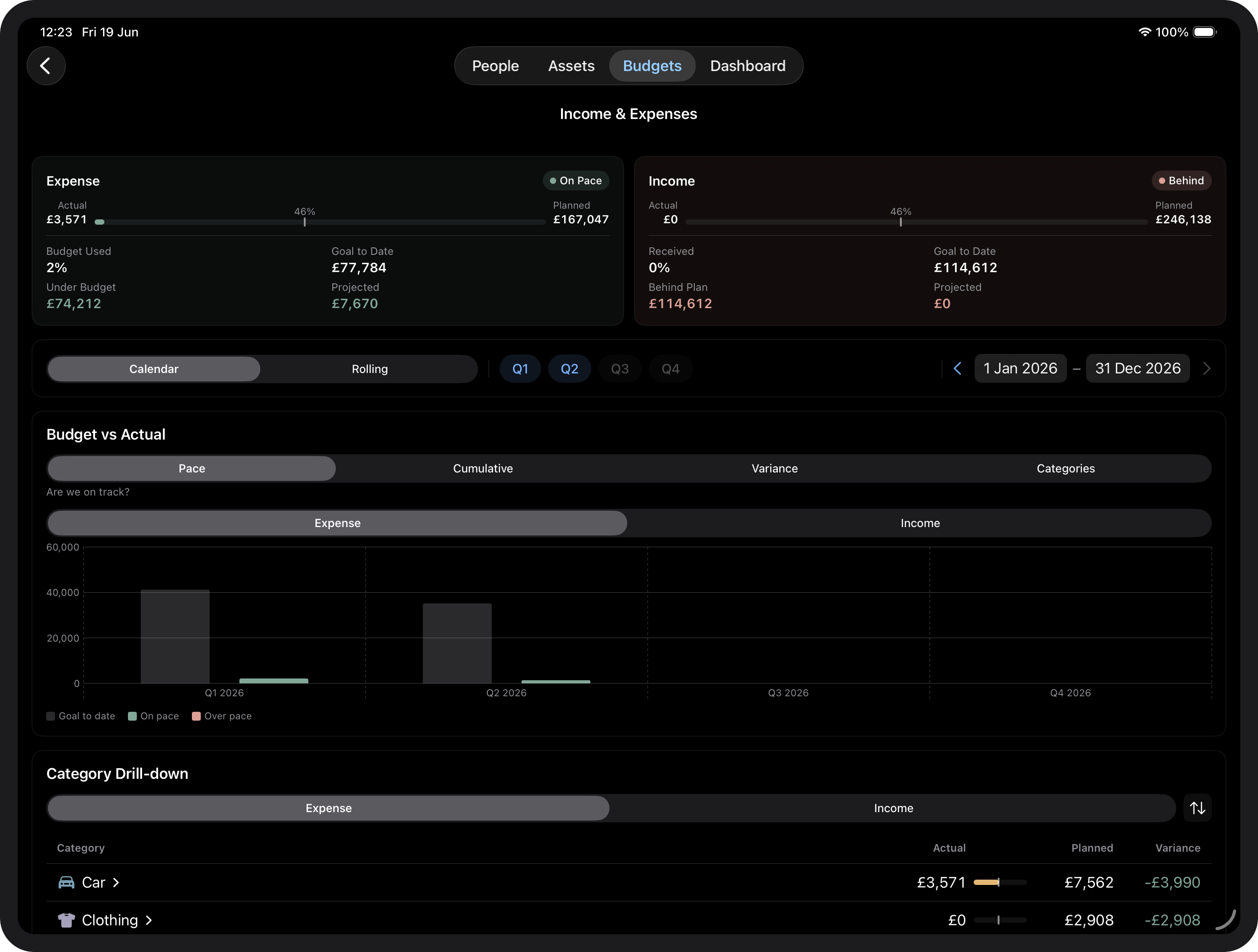This screenshot has width=1258, height=952.
Task: Tap the On pace legend swatch
Action: [x=132, y=716]
